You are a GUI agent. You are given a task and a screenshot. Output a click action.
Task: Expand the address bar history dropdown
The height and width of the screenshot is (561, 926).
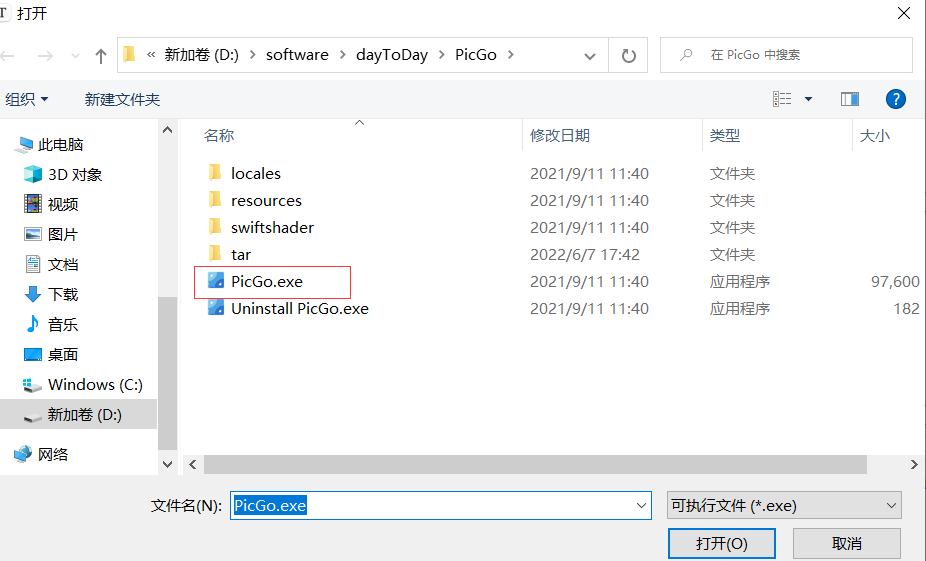pyautogui.click(x=589, y=56)
